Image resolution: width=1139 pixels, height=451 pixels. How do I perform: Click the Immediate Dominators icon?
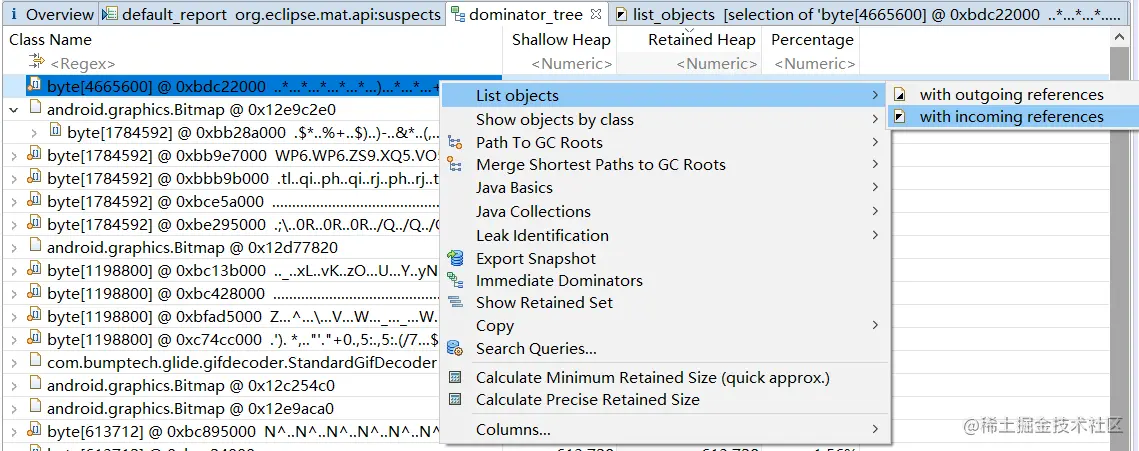(455, 280)
